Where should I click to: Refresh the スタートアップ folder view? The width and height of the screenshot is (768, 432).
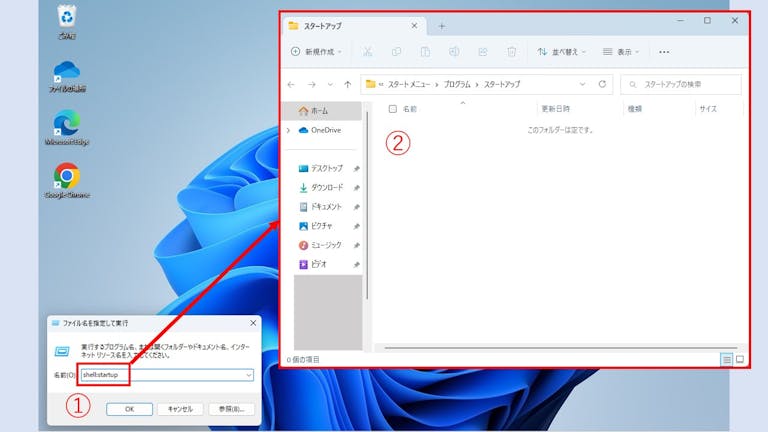tap(602, 84)
